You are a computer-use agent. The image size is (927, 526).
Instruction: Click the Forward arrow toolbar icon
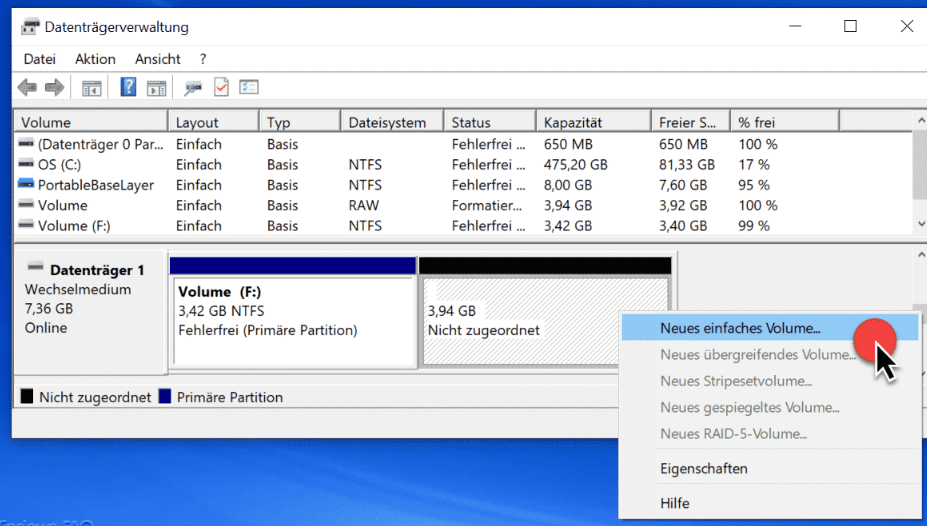click(54, 88)
